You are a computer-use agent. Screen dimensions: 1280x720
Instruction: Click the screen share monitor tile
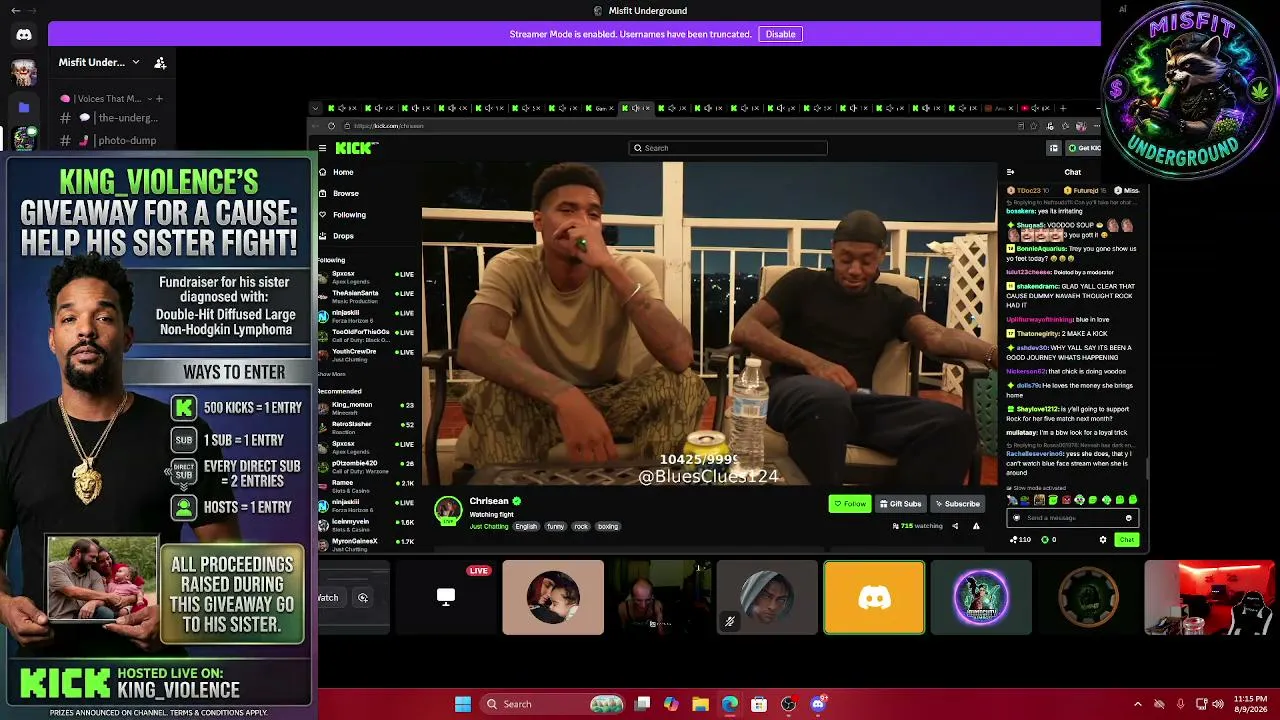[446, 598]
